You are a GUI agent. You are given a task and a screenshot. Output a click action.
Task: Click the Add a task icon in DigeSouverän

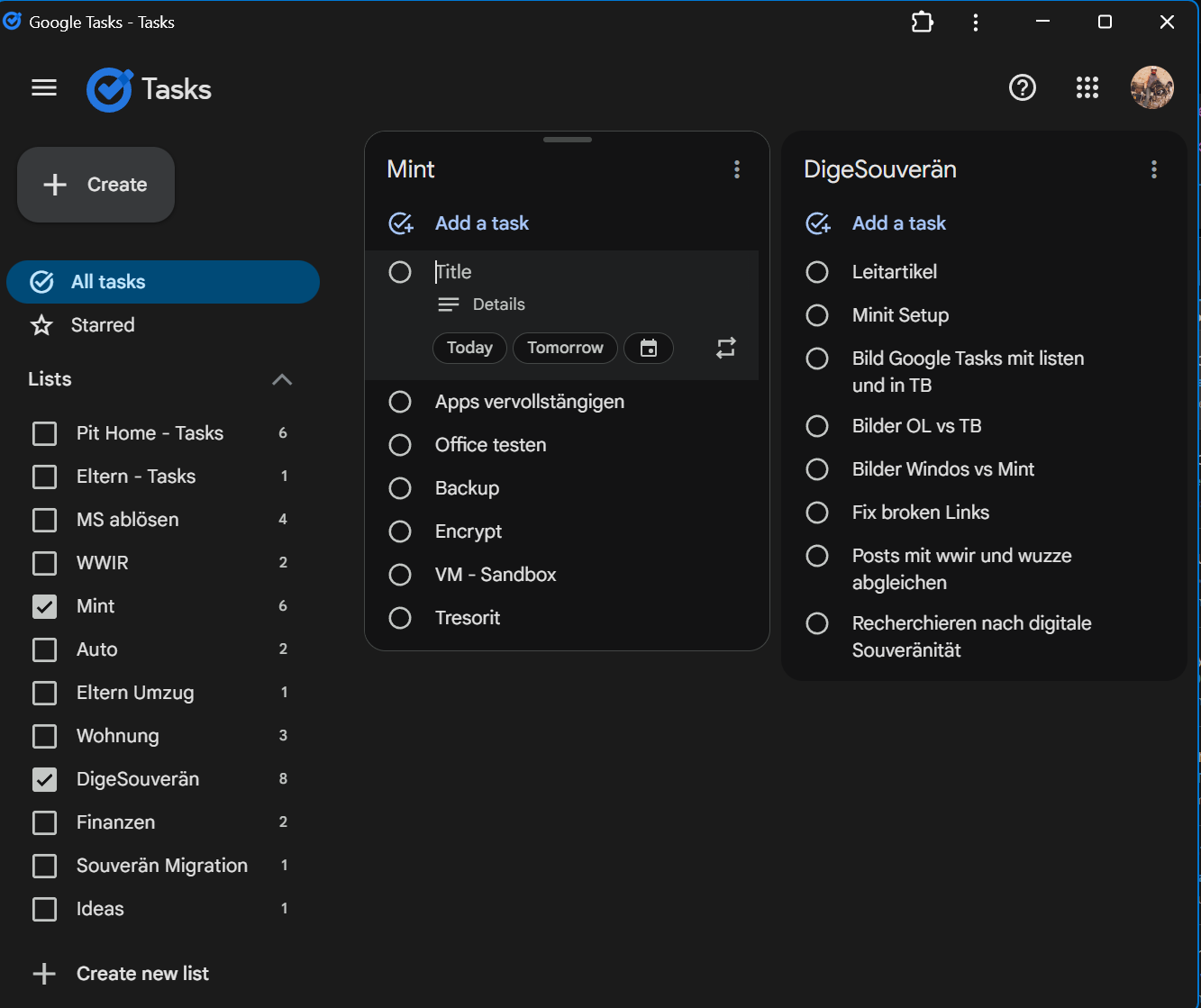pos(818,223)
